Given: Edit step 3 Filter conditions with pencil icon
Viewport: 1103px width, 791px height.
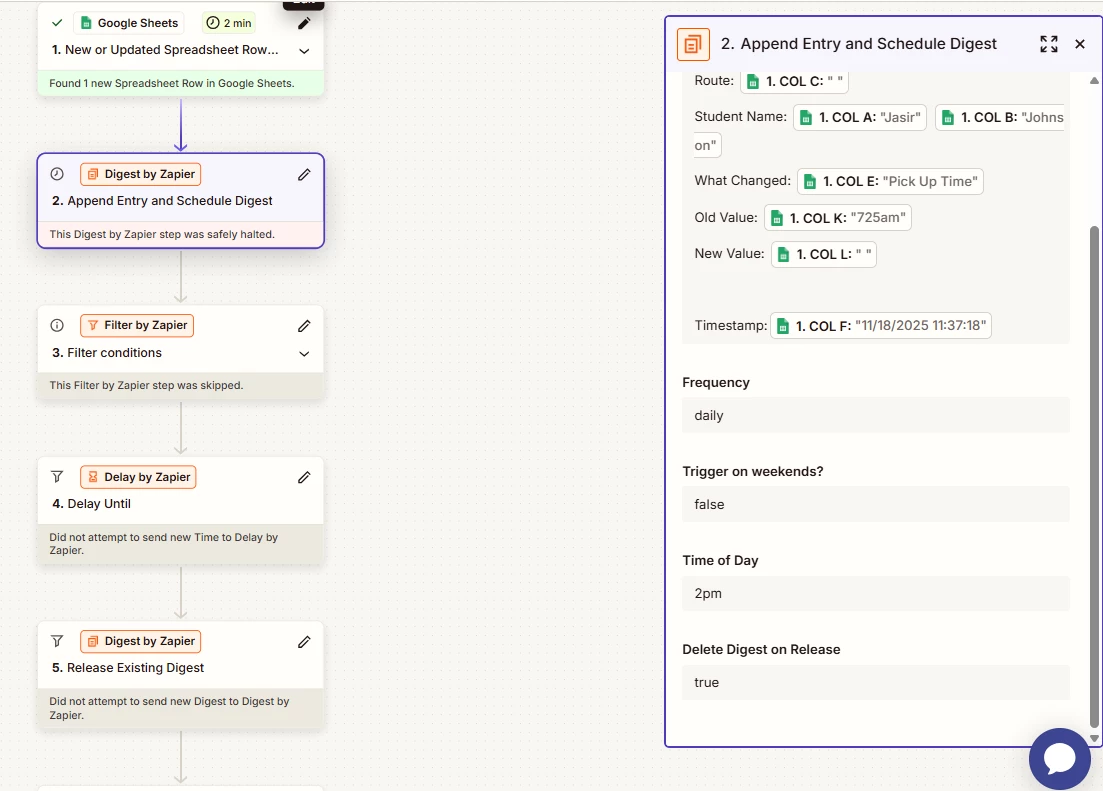Looking at the screenshot, I should pos(304,326).
